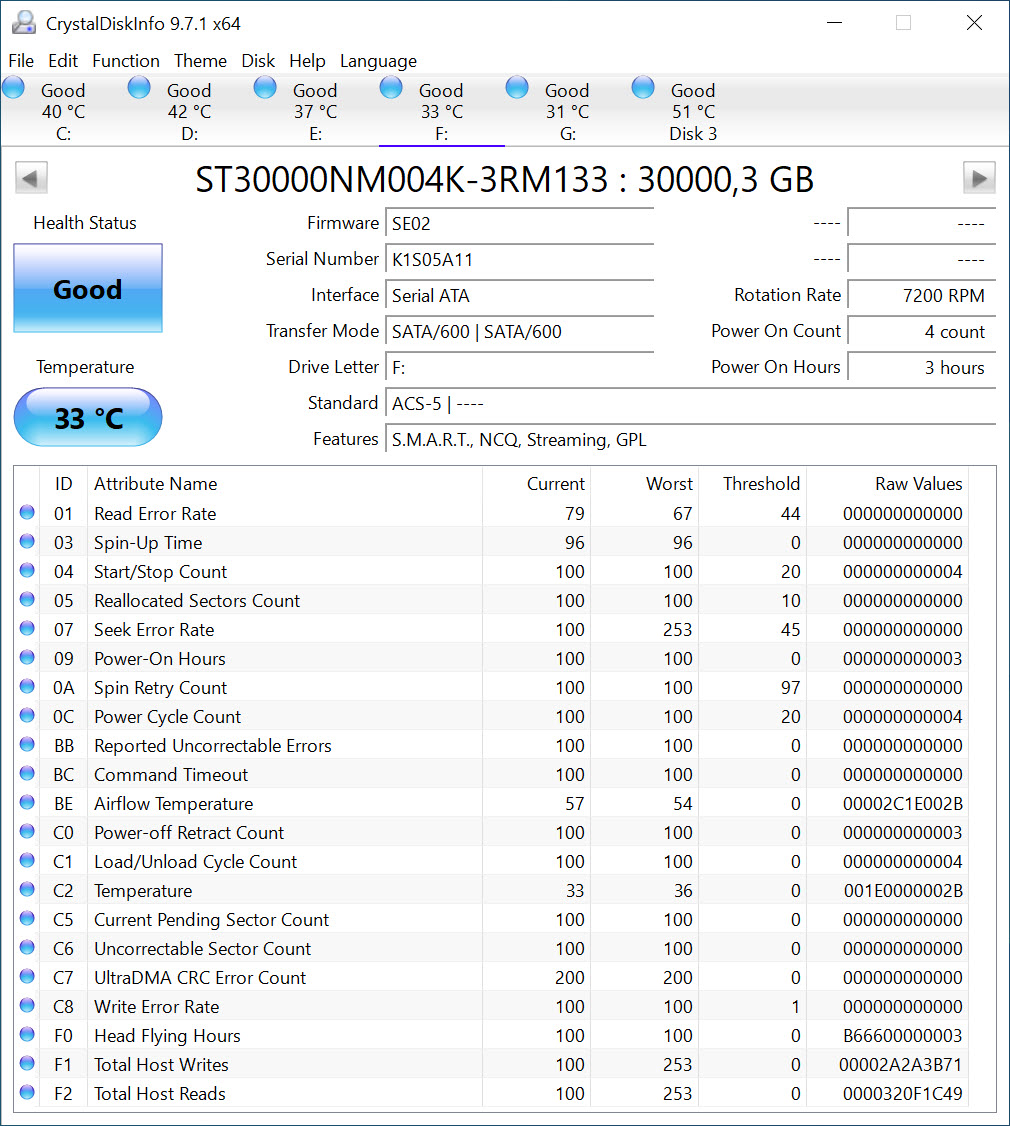1010x1126 pixels.
Task: Select the D: drive status orb
Action: click(140, 89)
